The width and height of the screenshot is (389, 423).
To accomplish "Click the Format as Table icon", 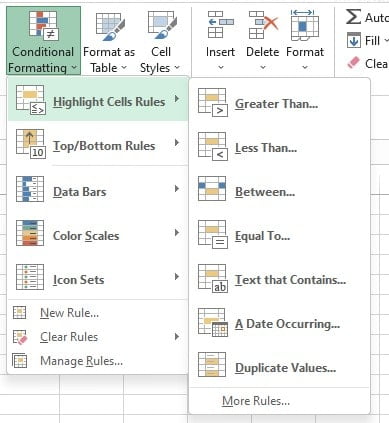I will pyautogui.click(x=110, y=27).
